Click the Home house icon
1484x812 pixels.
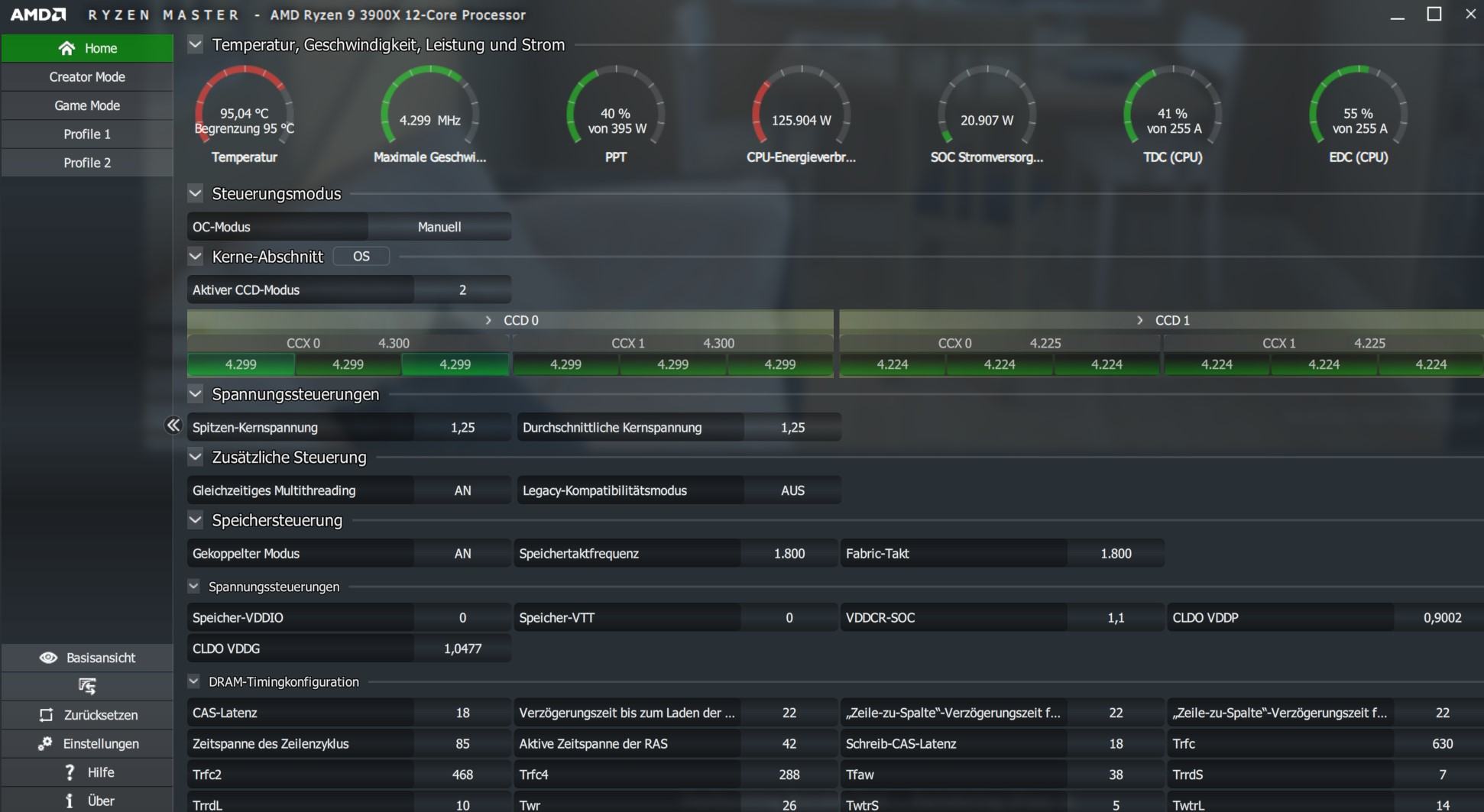click(x=67, y=48)
